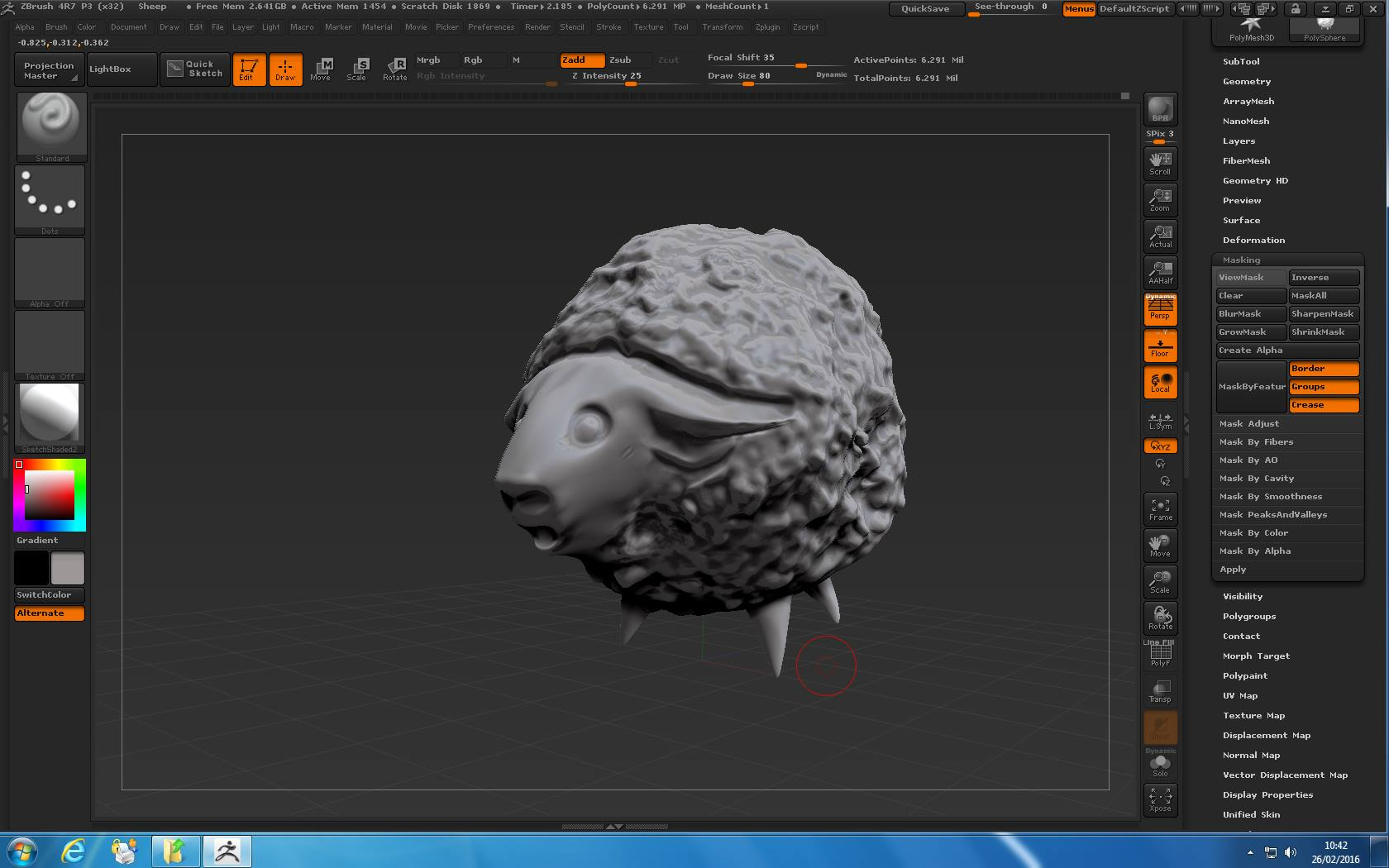This screenshot has width=1389, height=868.
Task: Open the Dots stroke picker
Action: point(50,200)
